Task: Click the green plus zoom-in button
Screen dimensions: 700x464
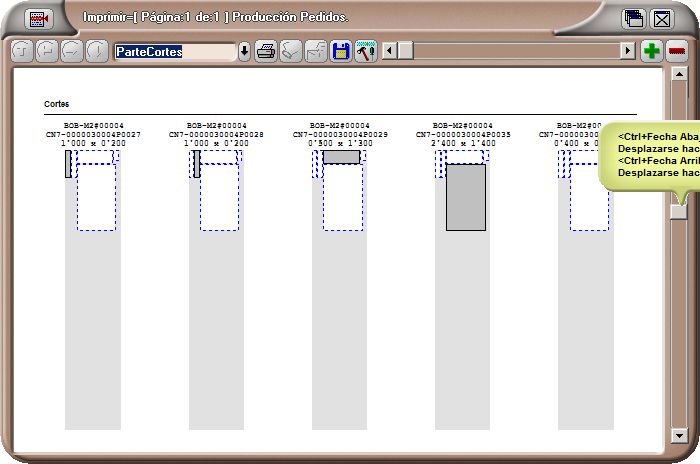Action: click(653, 51)
